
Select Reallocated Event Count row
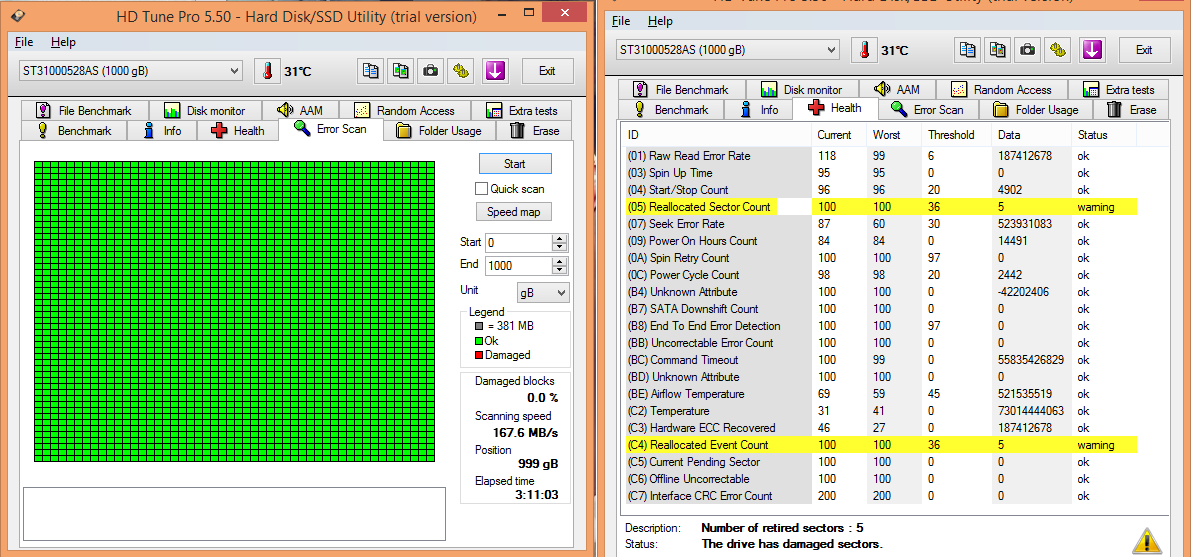[x=880, y=445]
